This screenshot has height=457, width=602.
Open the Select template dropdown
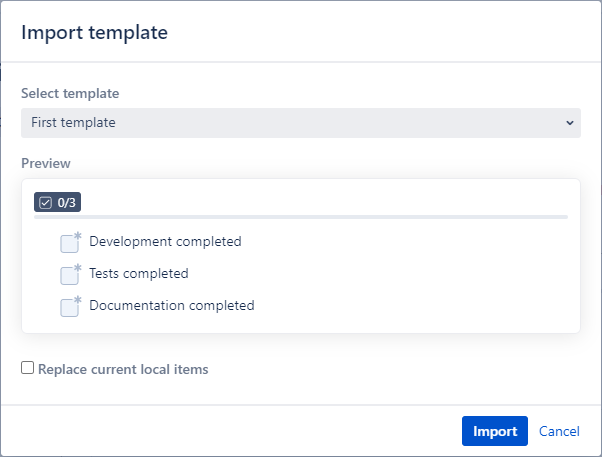tap(300, 123)
